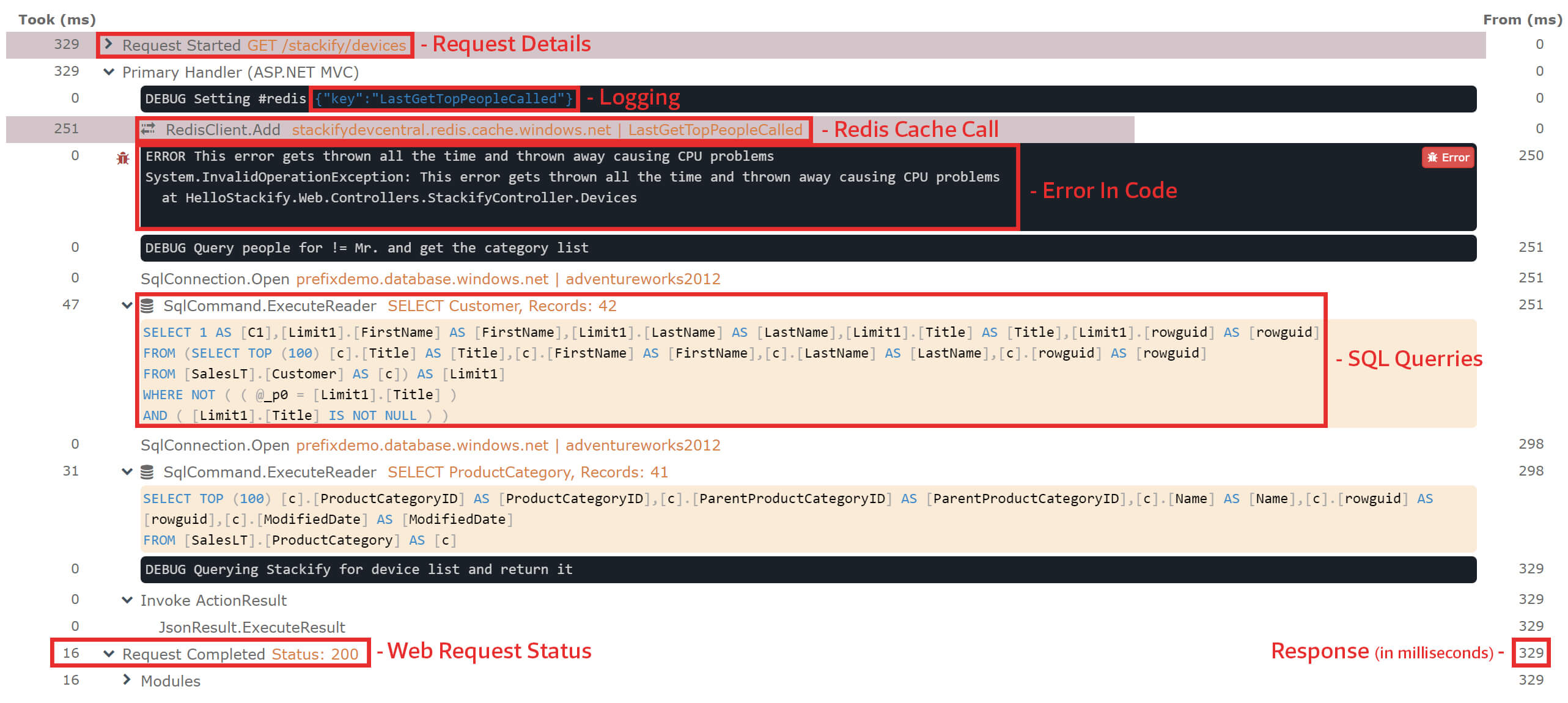Collapse the SELECT ProductCategory query chevron
Viewport: 1568px width, 703px height.
tap(127, 472)
